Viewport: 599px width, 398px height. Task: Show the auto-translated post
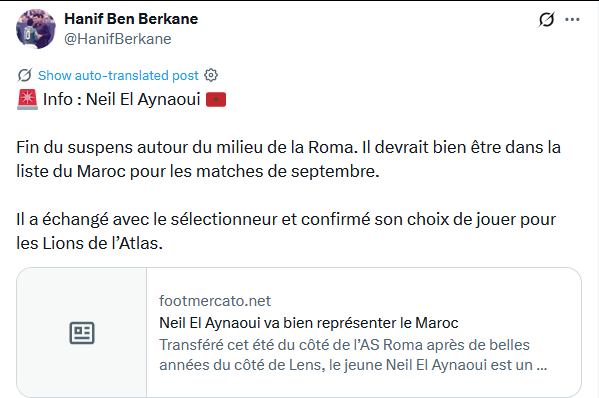coord(118,76)
